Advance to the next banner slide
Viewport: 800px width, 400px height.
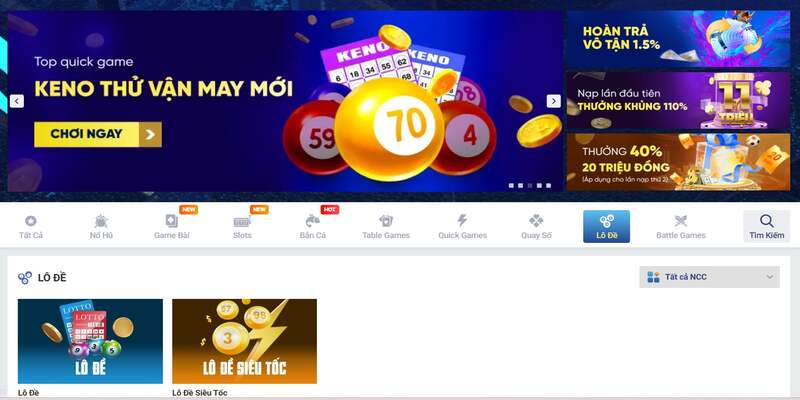point(554,101)
